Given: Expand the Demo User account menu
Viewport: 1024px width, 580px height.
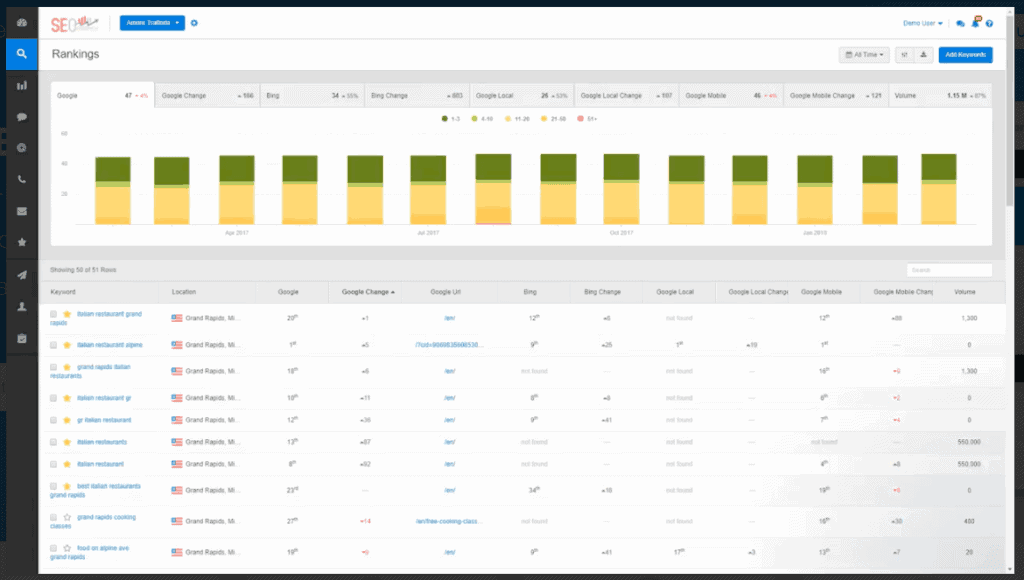Looking at the screenshot, I should [922, 24].
